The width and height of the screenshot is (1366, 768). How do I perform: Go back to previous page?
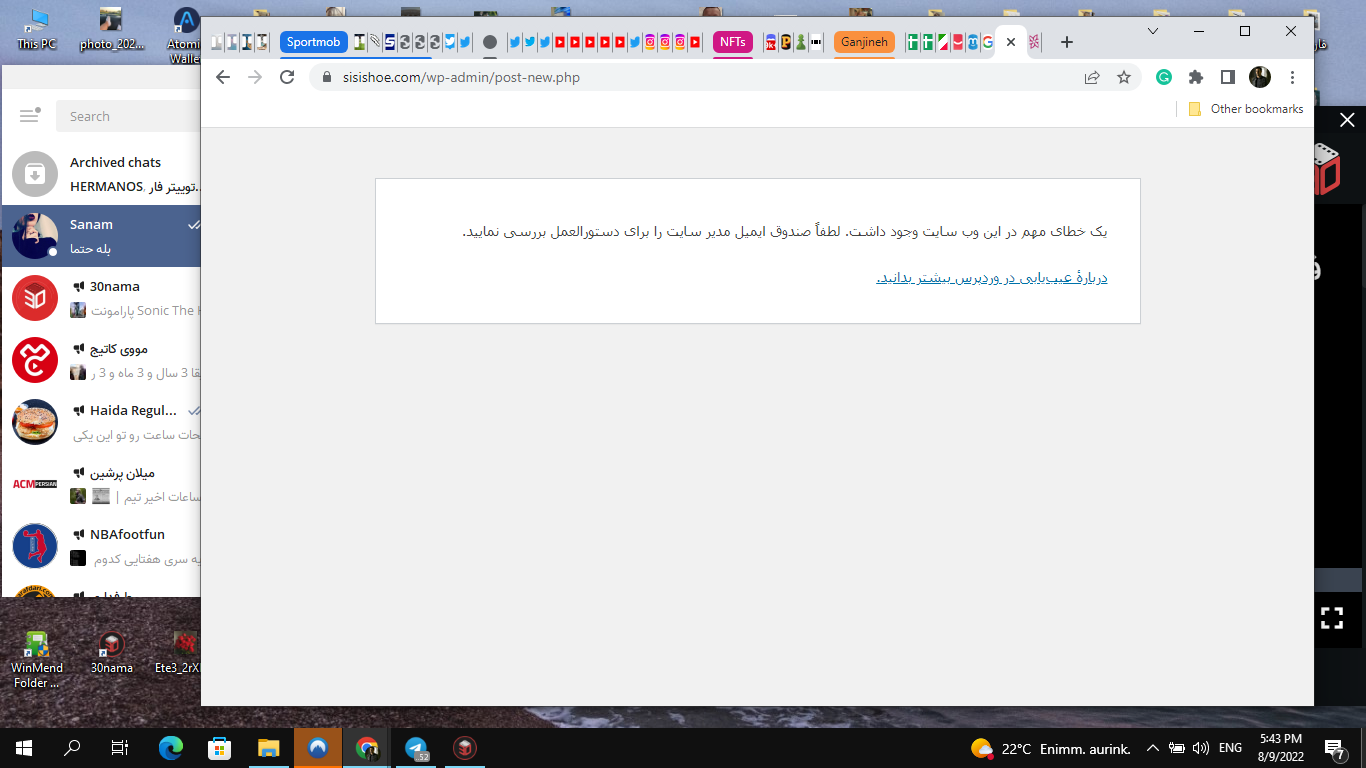pyautogui.click(x=223, y=77)
